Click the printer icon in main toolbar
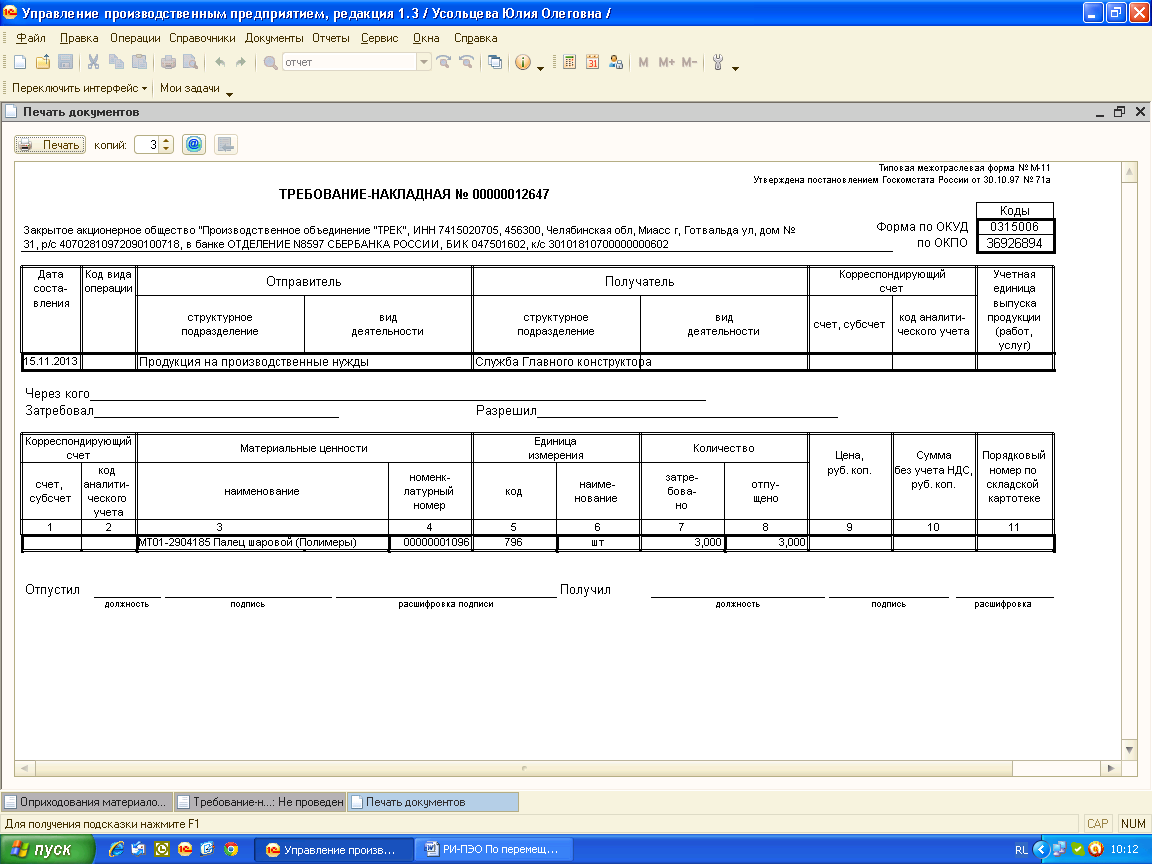1152x864 pixels. [168, 62]
